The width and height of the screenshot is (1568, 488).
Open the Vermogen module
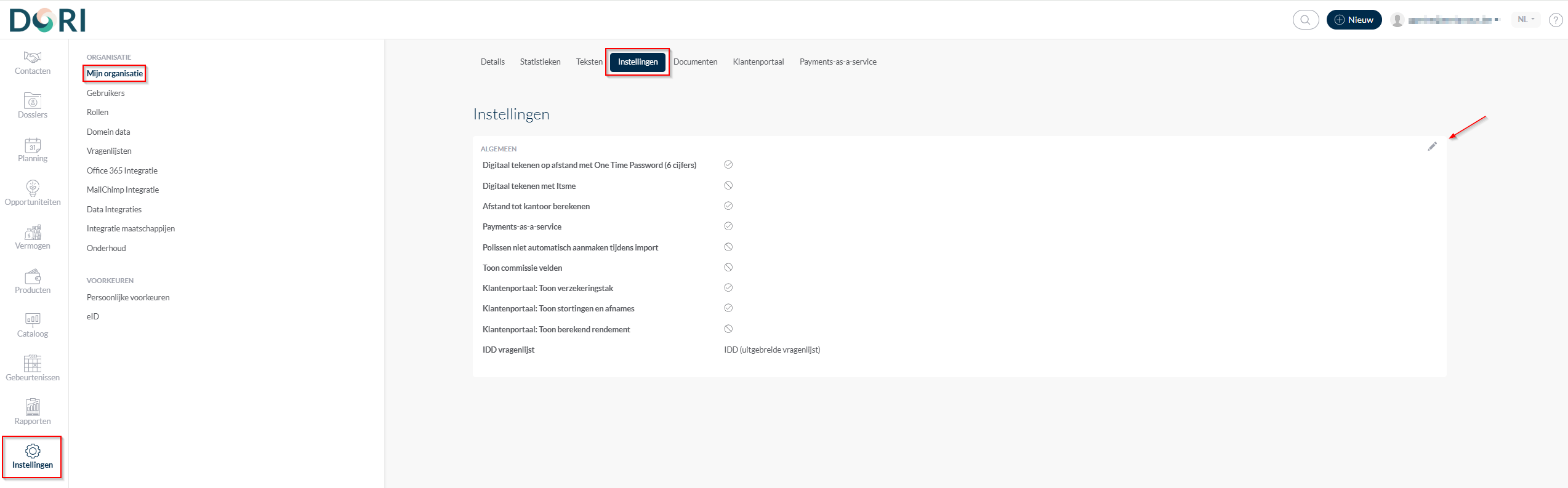[33, 237]
